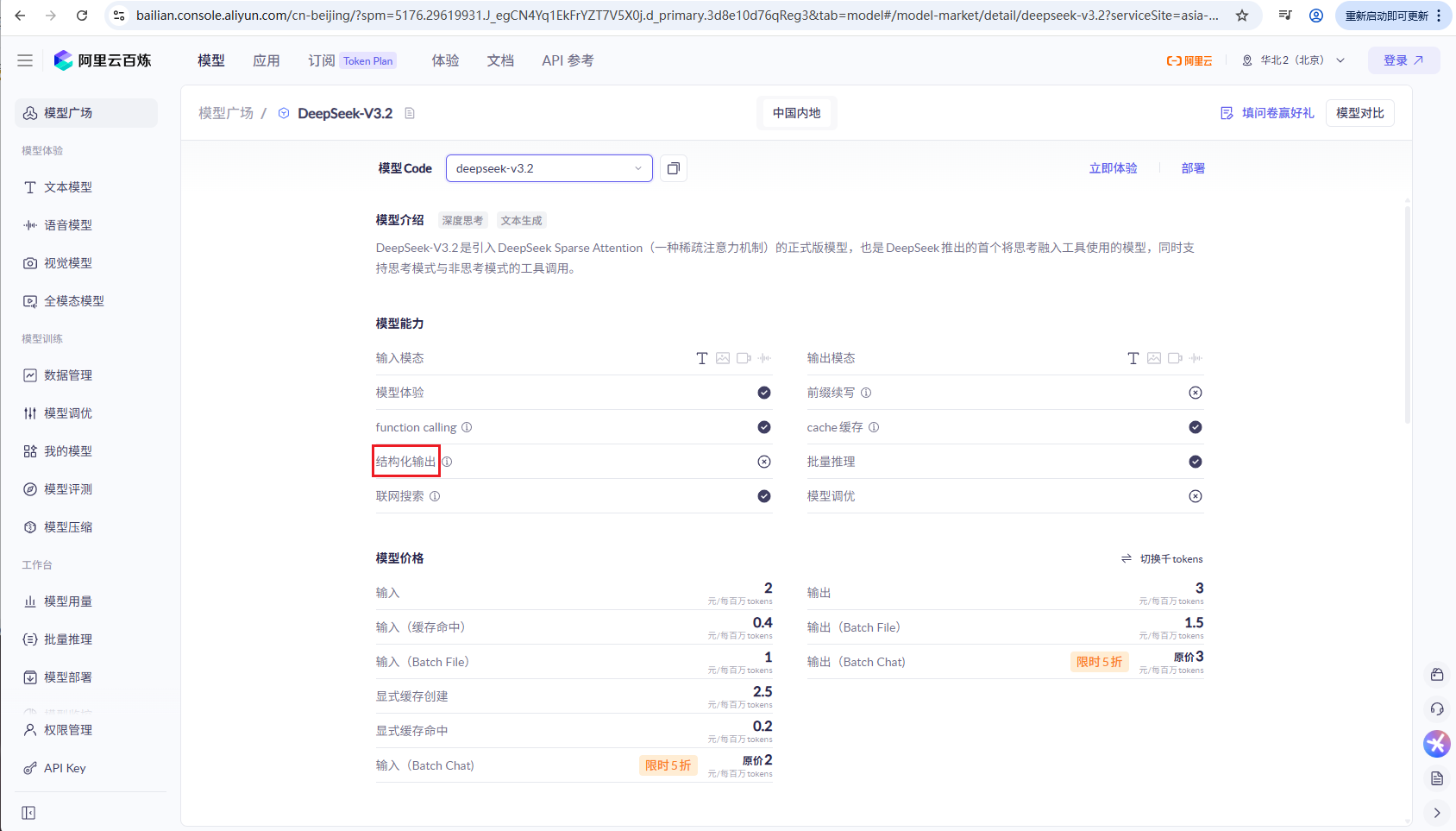Open 语音模型 in sidebar
1456x831 pixels.
pos(86,225)
